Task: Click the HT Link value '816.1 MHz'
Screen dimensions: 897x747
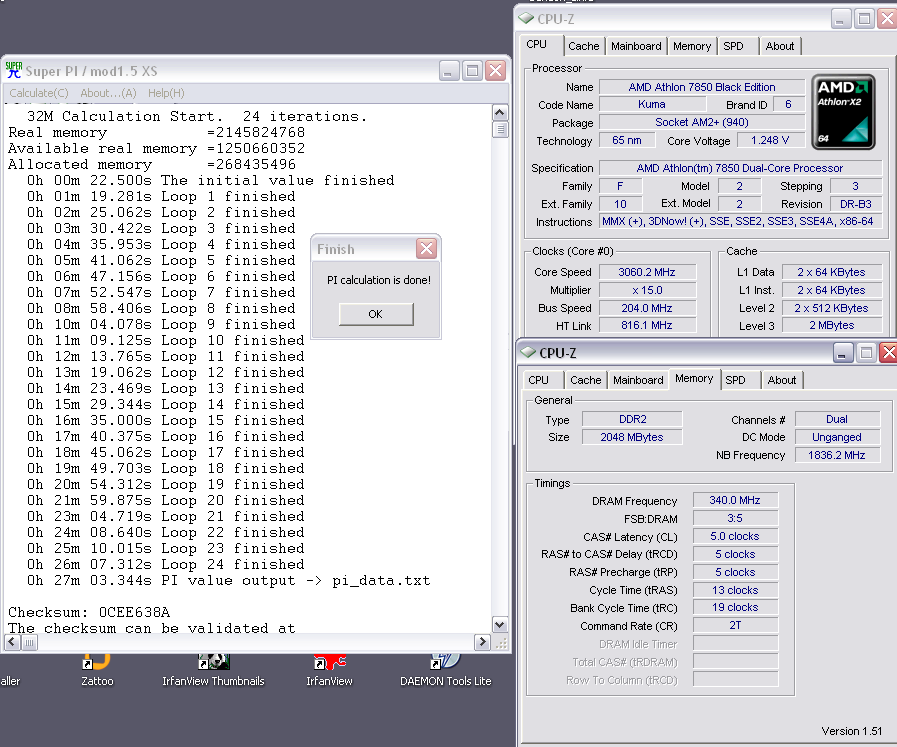Action: coord(647,325)
